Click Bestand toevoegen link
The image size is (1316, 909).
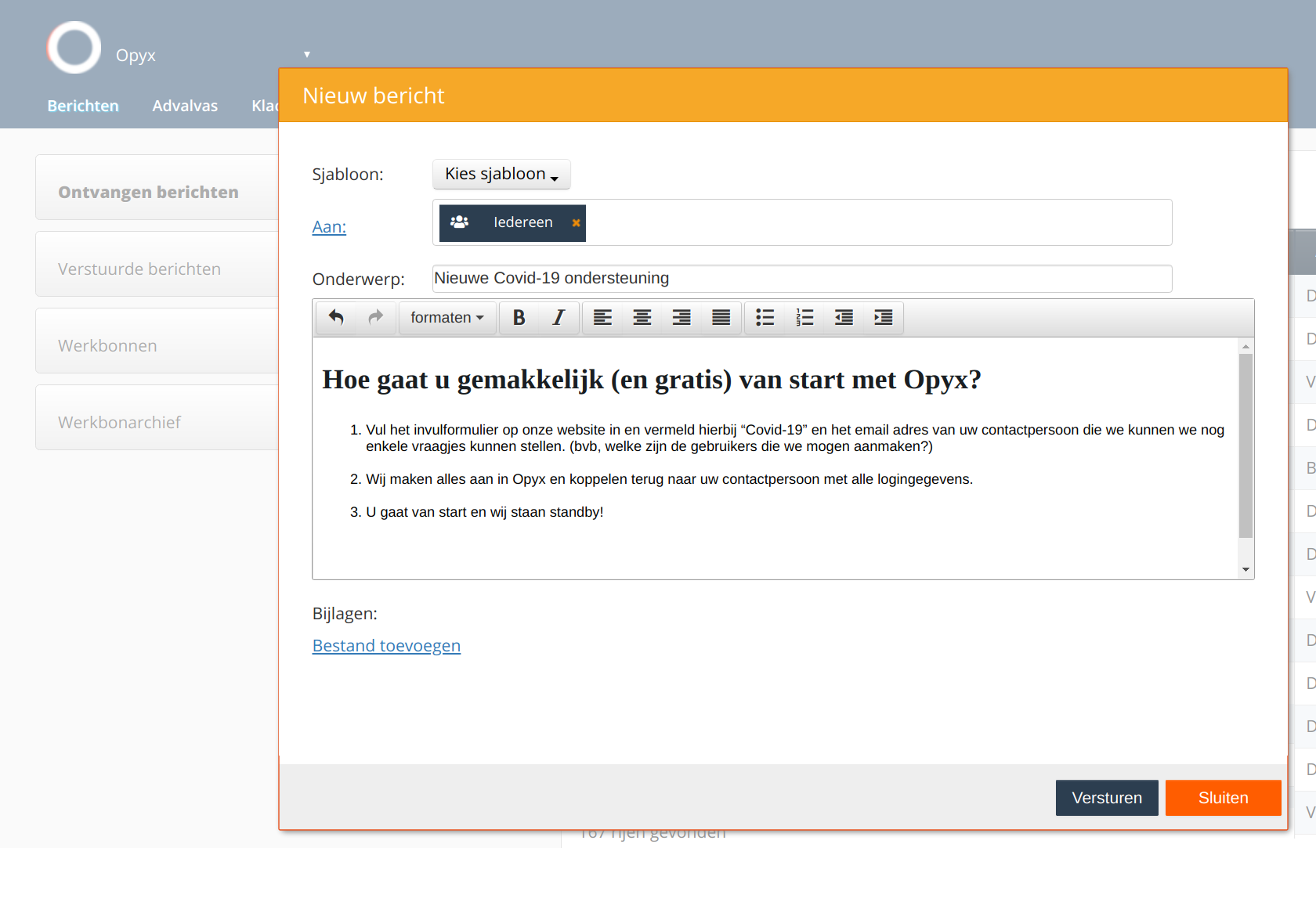point(386,646)
